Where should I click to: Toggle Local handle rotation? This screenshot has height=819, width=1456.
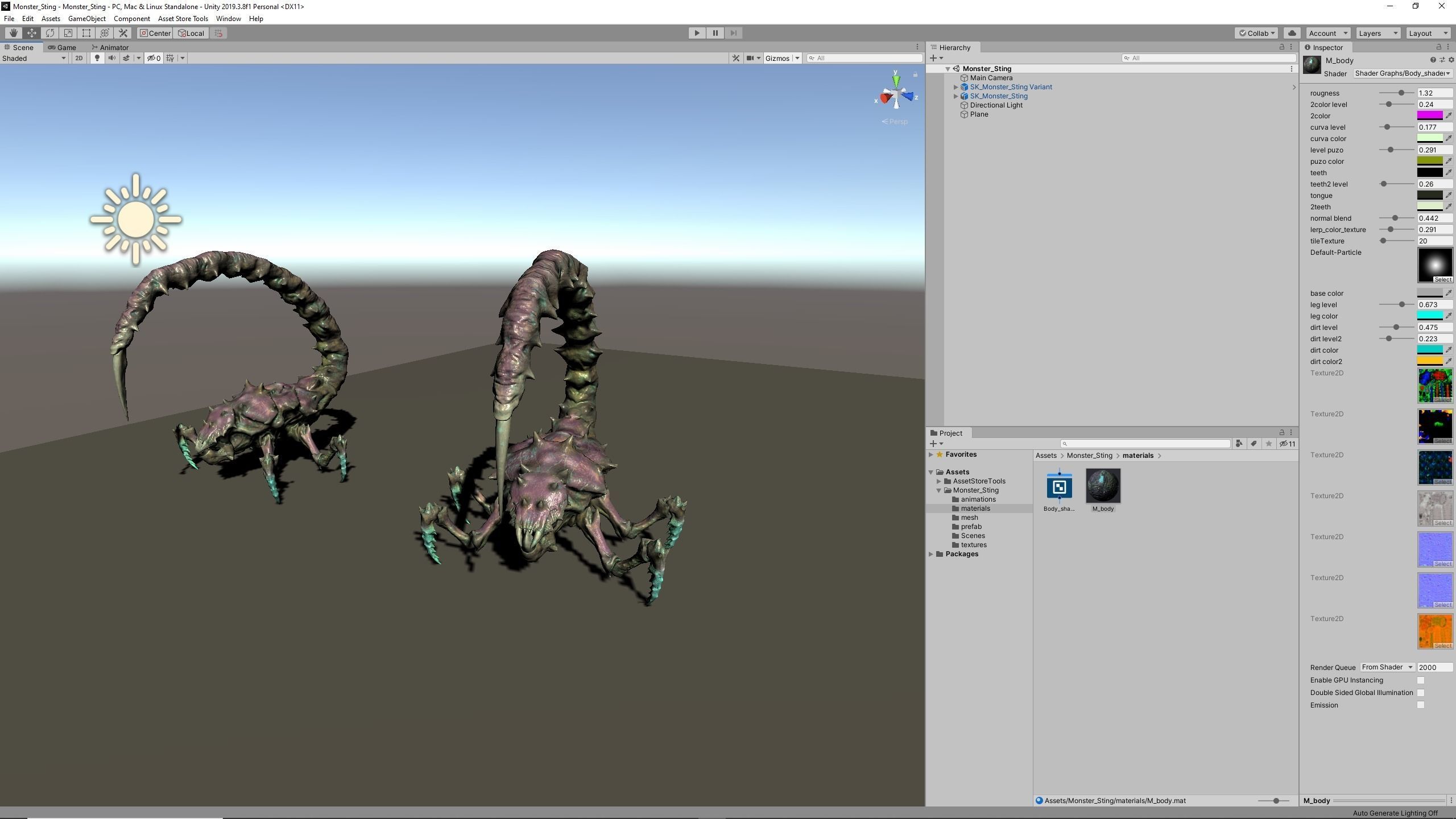coord(191,33)
